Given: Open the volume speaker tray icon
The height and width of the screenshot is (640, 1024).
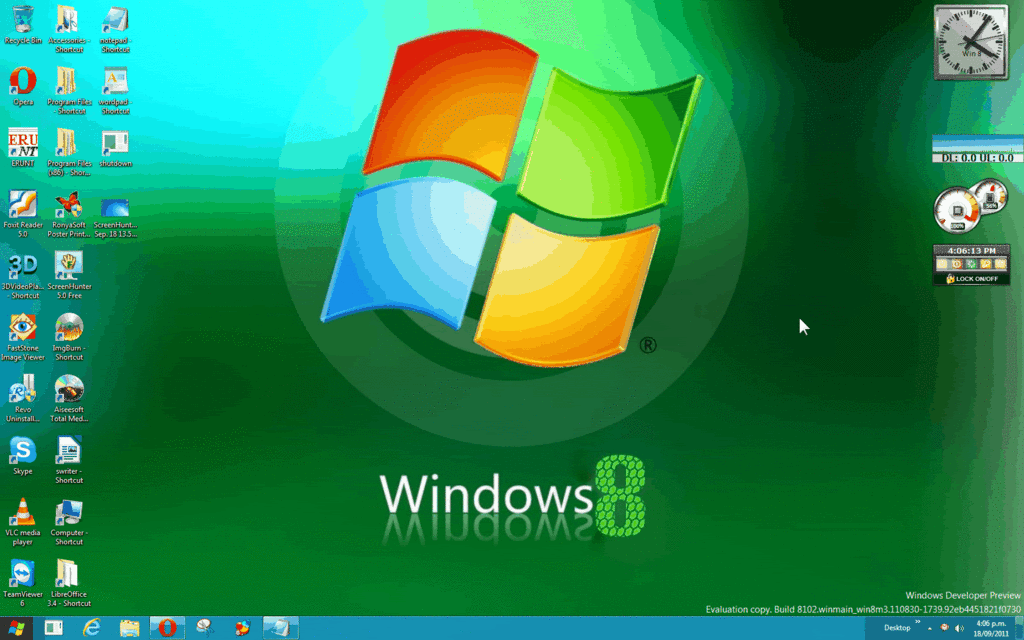Looking at the screenshot, I should pos(959,628).
